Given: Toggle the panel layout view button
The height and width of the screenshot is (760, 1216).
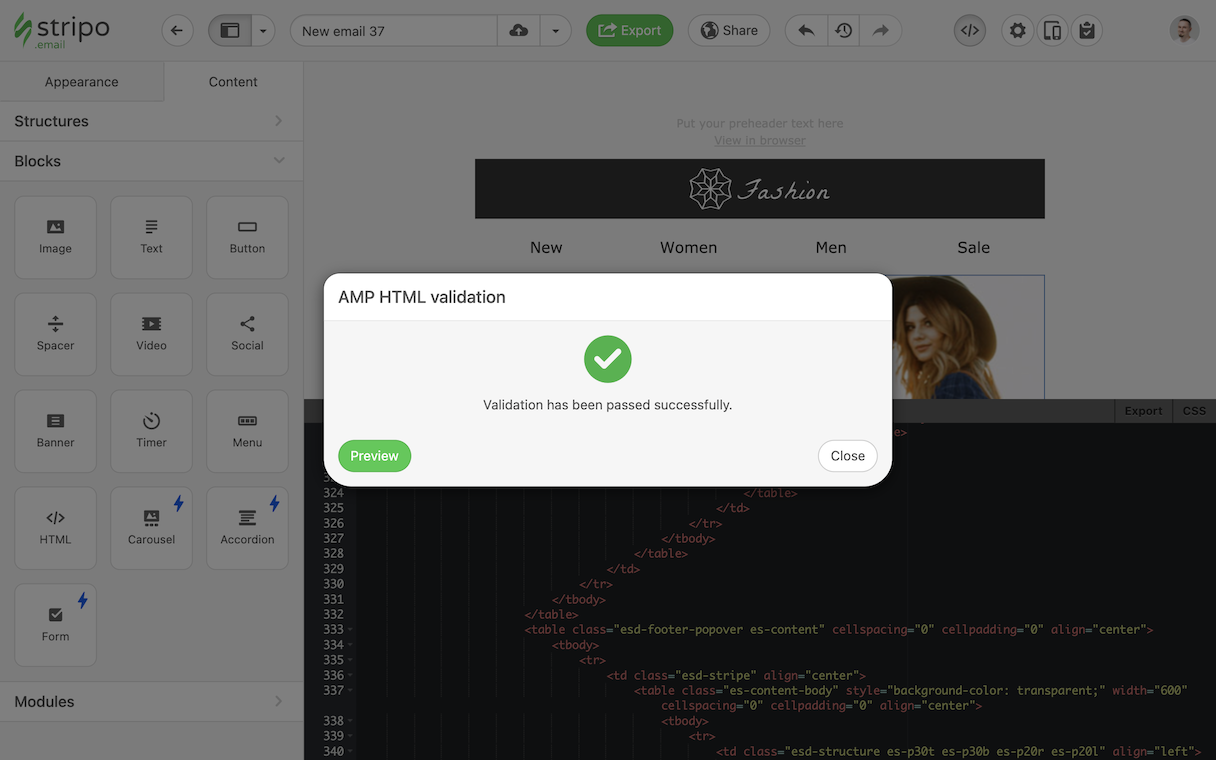Looking at the screenshot, I should point(230,31).
